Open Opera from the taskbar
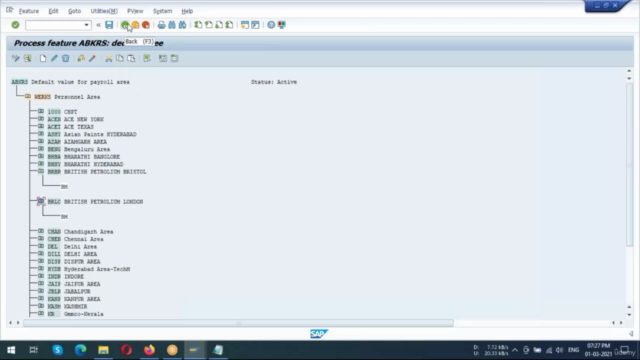The height and width of the screenshot is (360, 640). 127,350
